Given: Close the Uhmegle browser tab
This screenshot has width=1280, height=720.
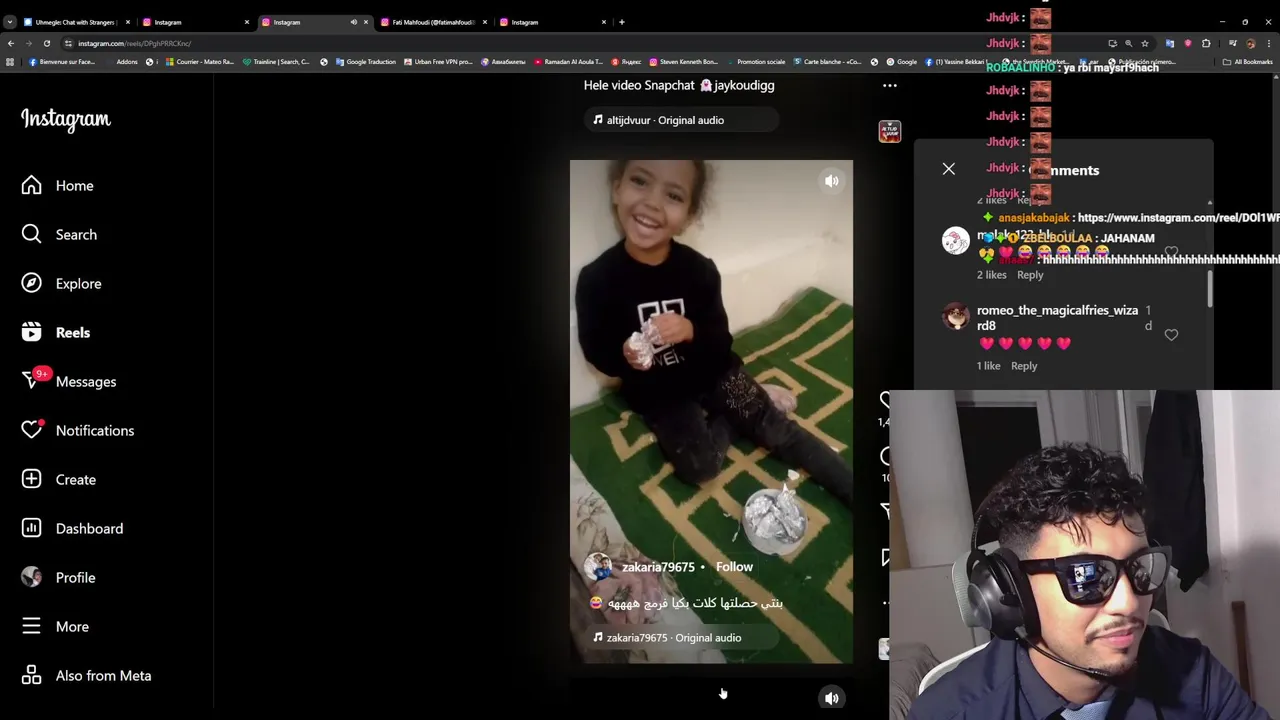Looking at the screenshot, I should [x=127, y=22].
